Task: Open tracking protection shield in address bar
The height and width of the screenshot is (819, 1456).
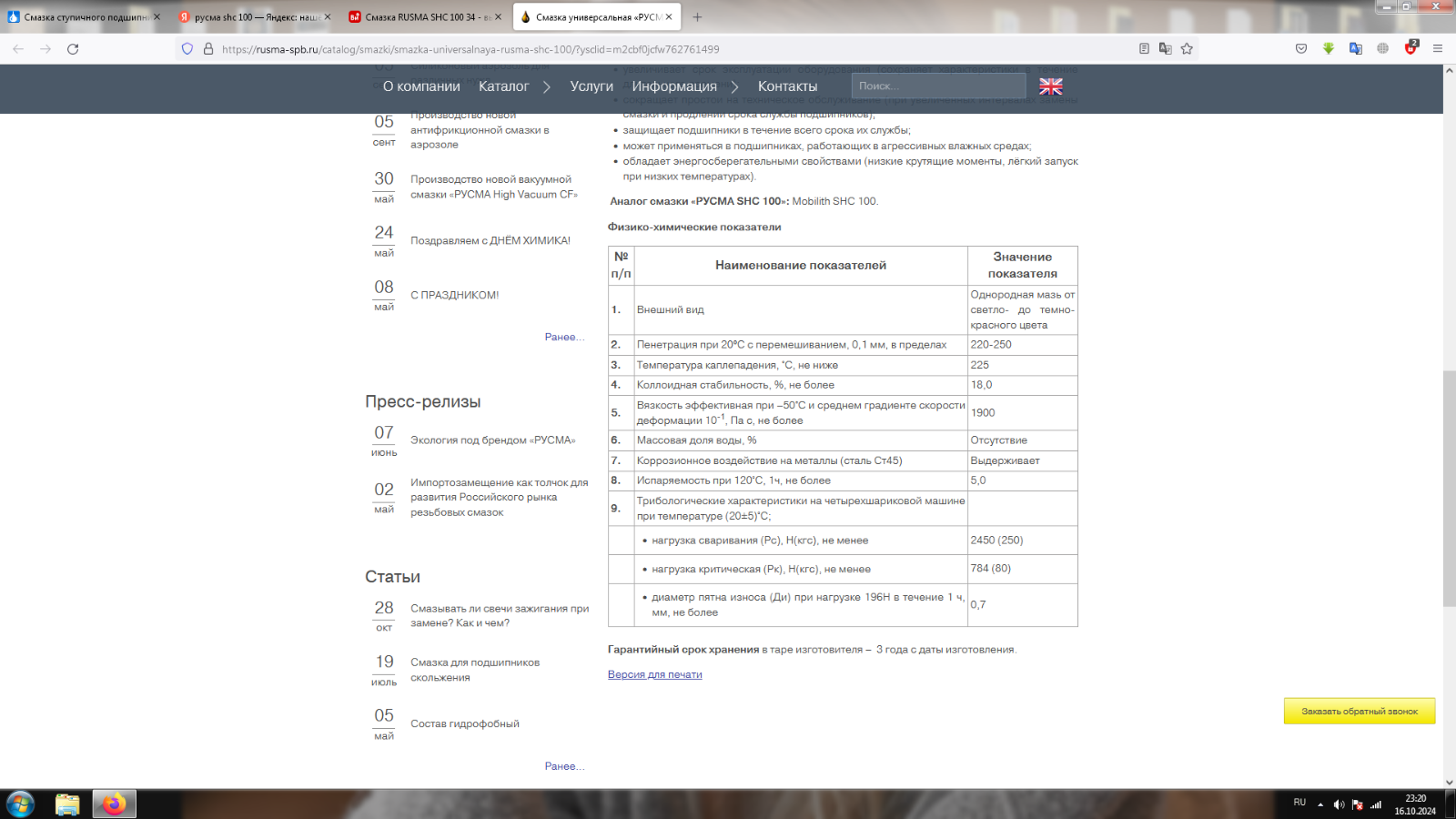Action: tap(187, 49)
